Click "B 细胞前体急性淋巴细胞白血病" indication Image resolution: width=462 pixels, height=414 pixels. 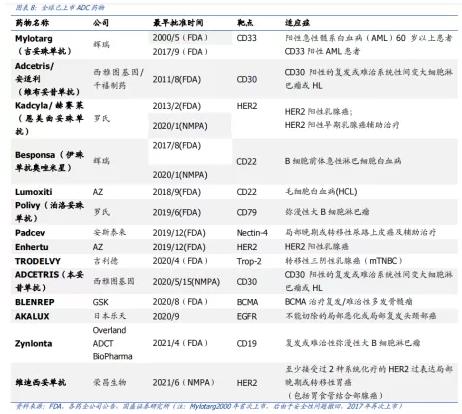click(343, 161)
